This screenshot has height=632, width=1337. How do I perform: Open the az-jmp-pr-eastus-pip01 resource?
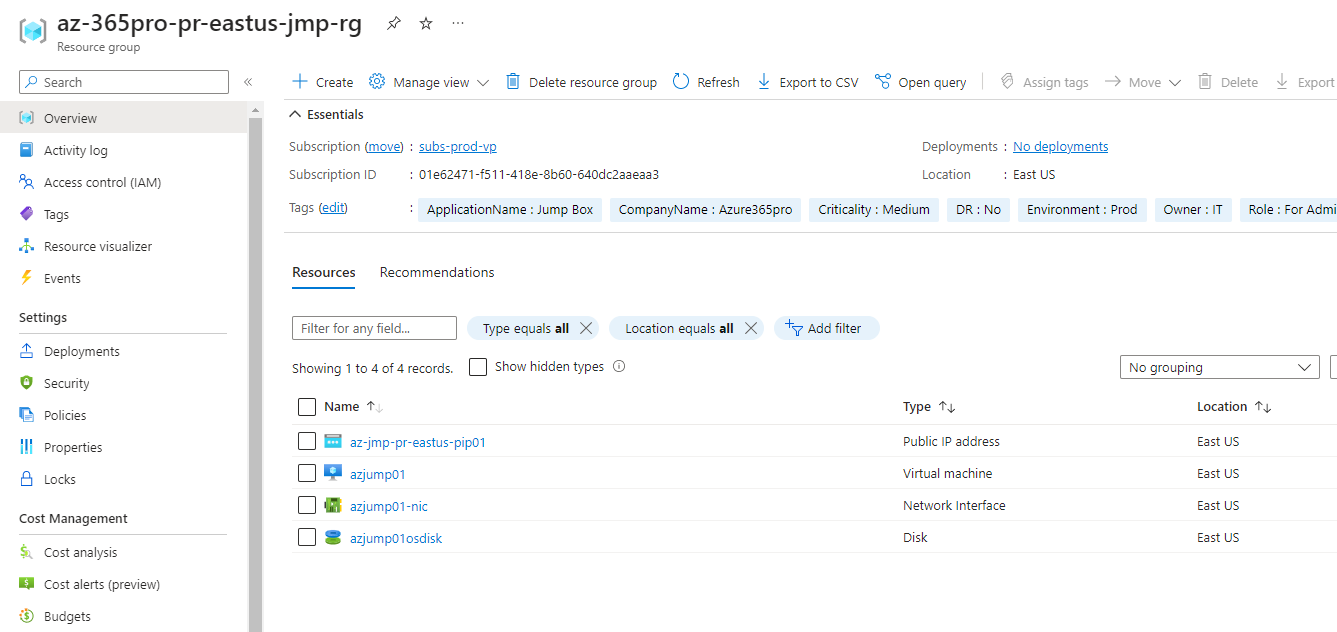418,442
